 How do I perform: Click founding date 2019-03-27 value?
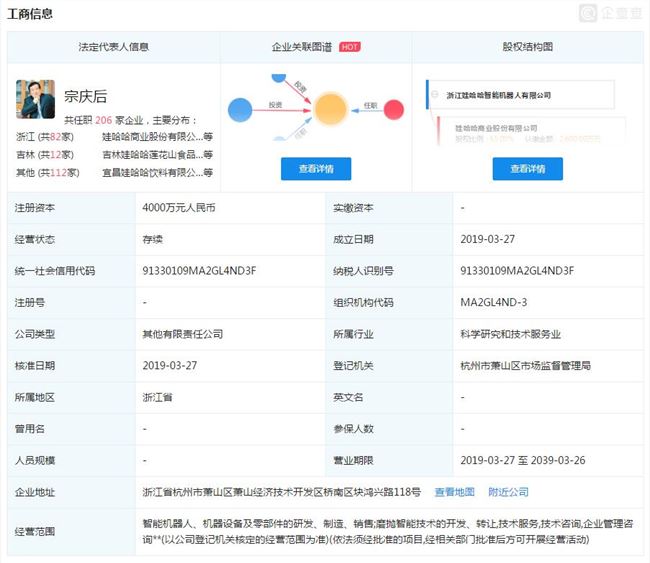488,239
